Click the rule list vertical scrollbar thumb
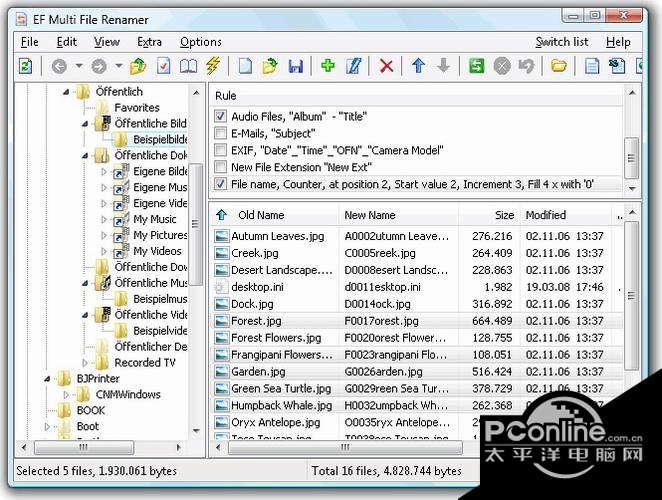The height and width of the screenshot is (500, 662). [x=631, y=158]
